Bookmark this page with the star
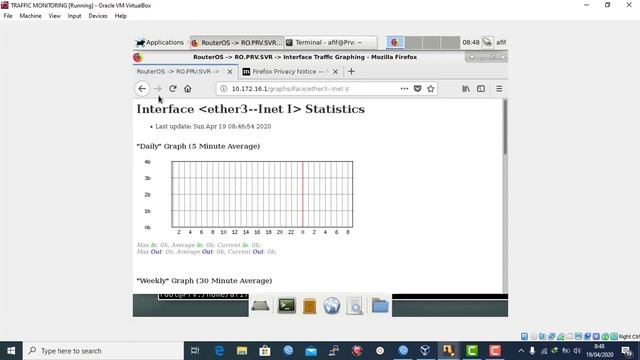This screenshot has width=640, height=360. coord(431,89)
